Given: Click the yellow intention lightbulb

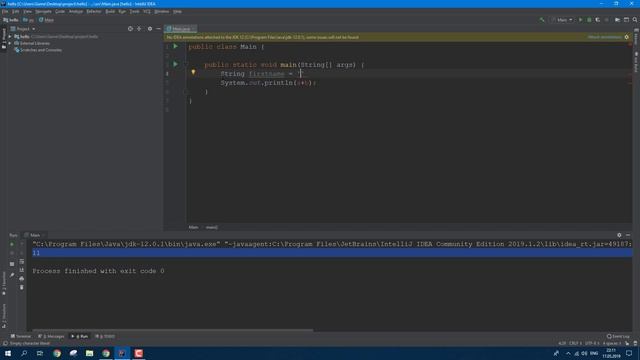Looking at the screenshot, I should (x=193, y=72).
